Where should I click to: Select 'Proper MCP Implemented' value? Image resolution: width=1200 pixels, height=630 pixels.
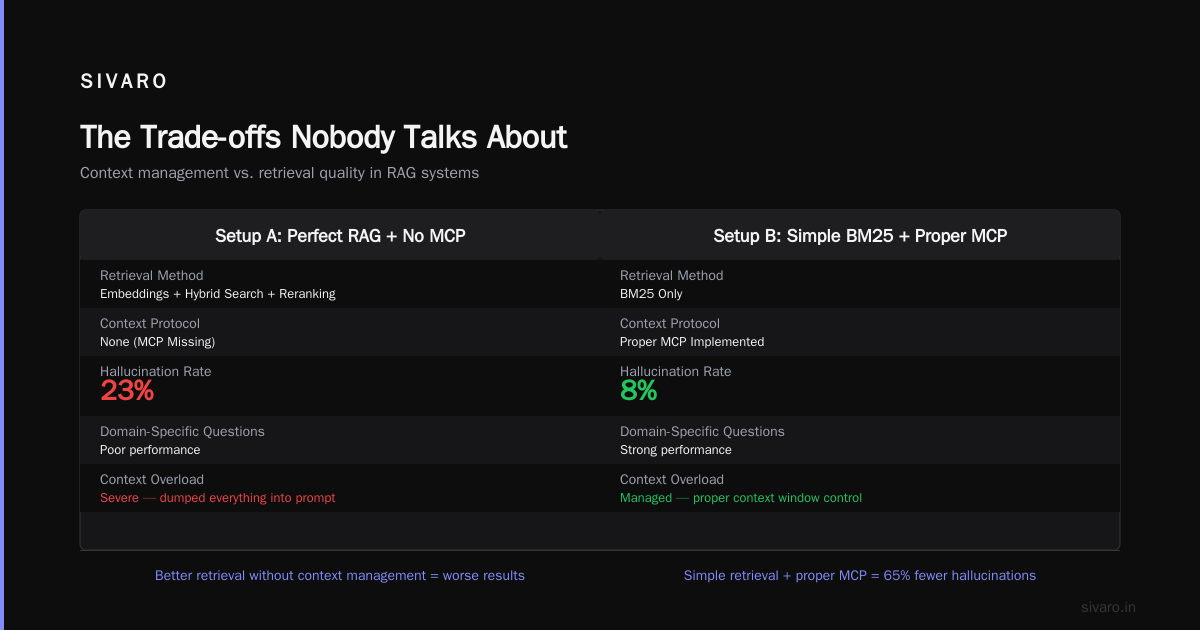click(x=692, y=342)
